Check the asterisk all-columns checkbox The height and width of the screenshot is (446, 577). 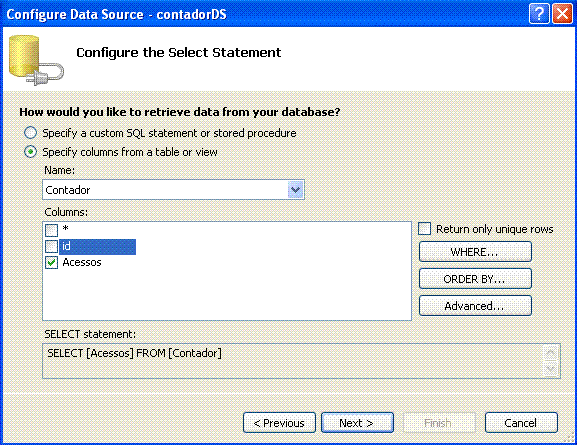52,230
